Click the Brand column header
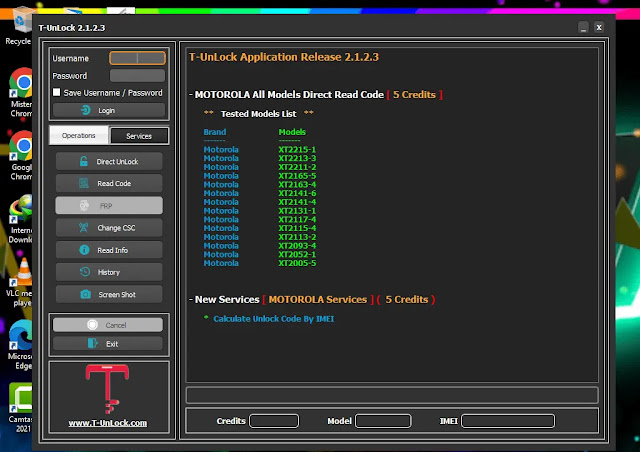This screenshot has height=452, width=640. 215,132
